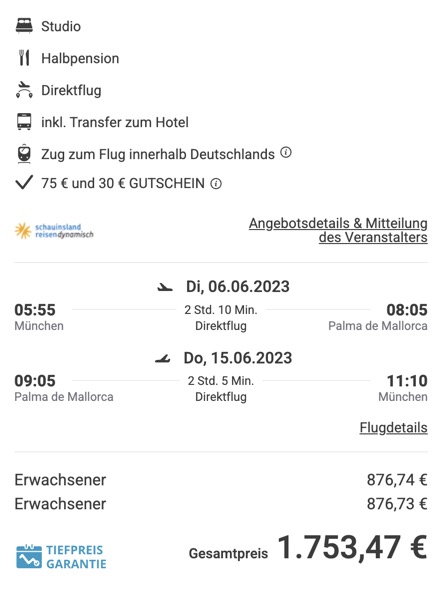Open Angebotsdetails & Mitteilung des Veranstalters link
This screenshot has height=594, width=442.
pos(338,230)
